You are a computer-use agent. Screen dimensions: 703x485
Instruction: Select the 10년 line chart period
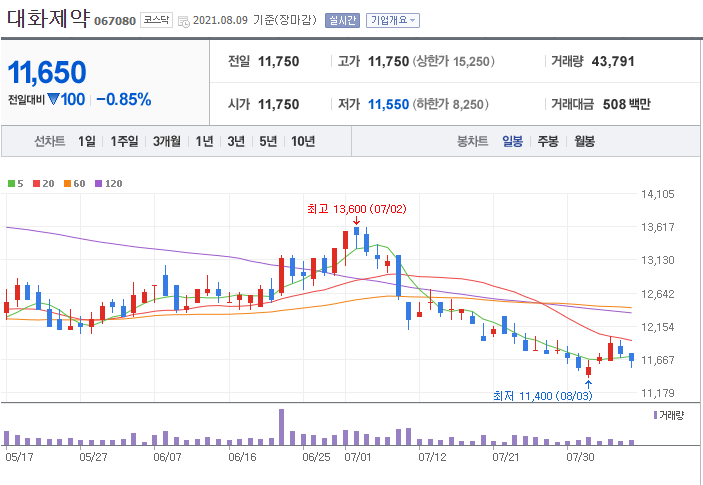303,142
